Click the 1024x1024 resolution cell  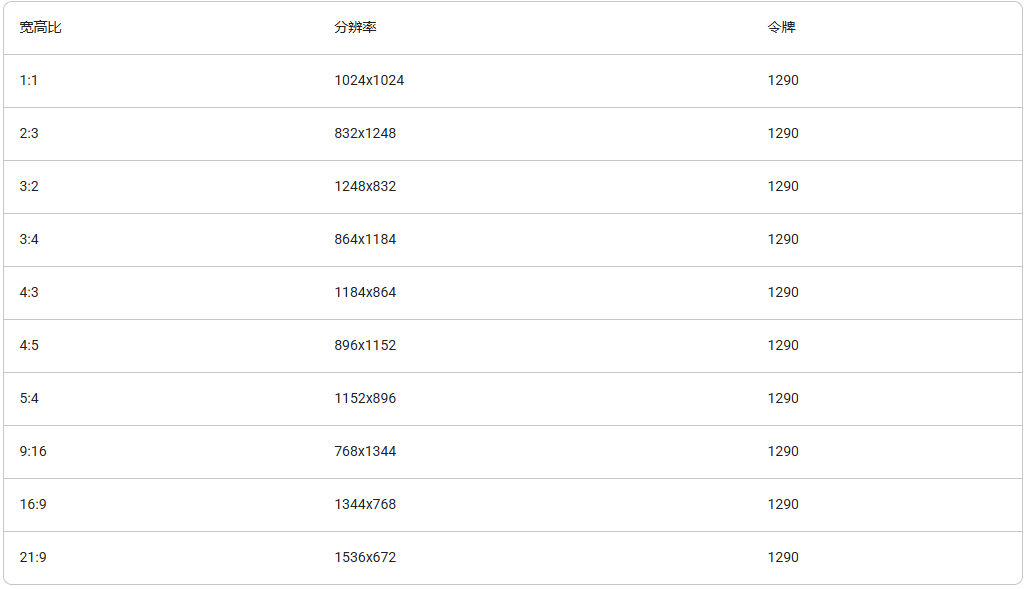(x=369, y=80)
